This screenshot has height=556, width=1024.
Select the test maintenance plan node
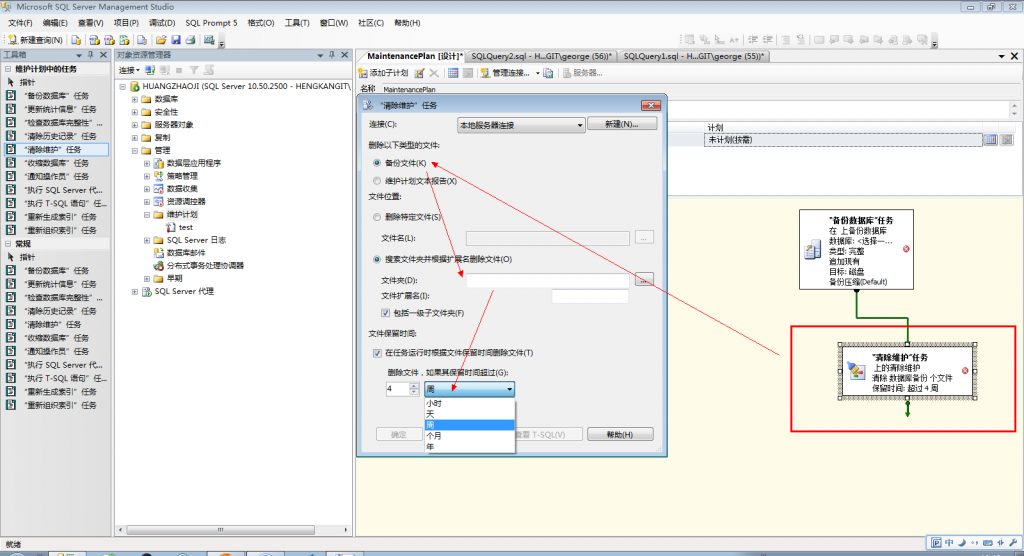pos(185,227)
